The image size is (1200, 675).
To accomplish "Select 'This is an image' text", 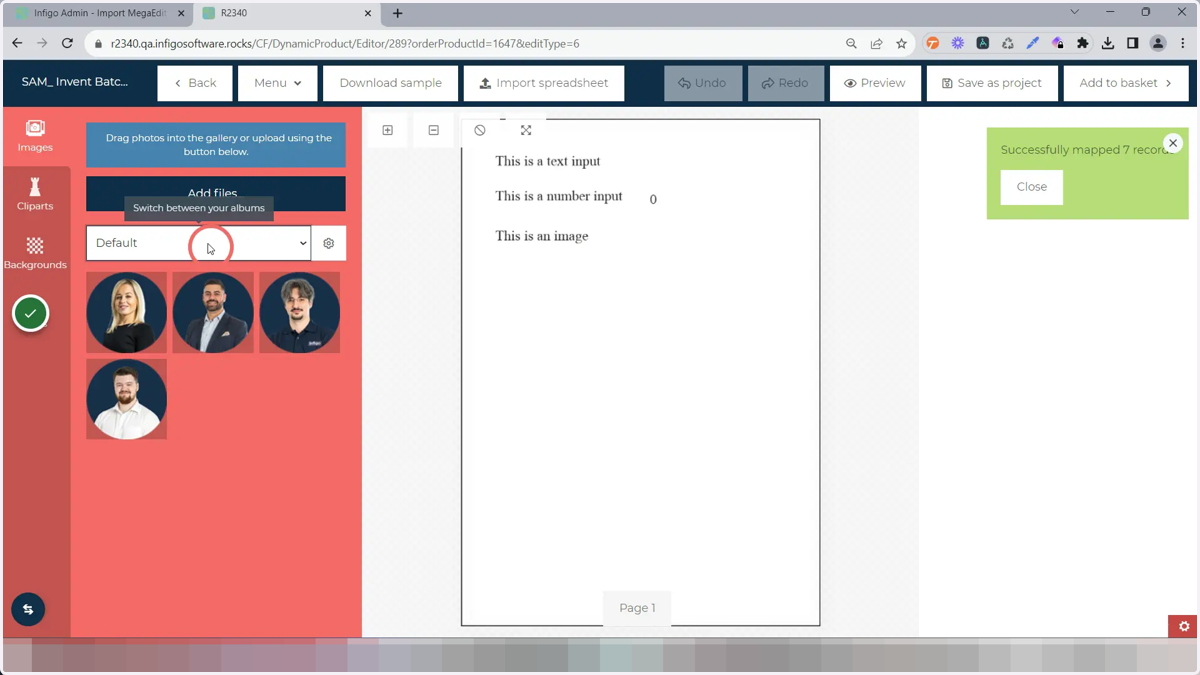I will pyautogui.click(x=542, y=236).
